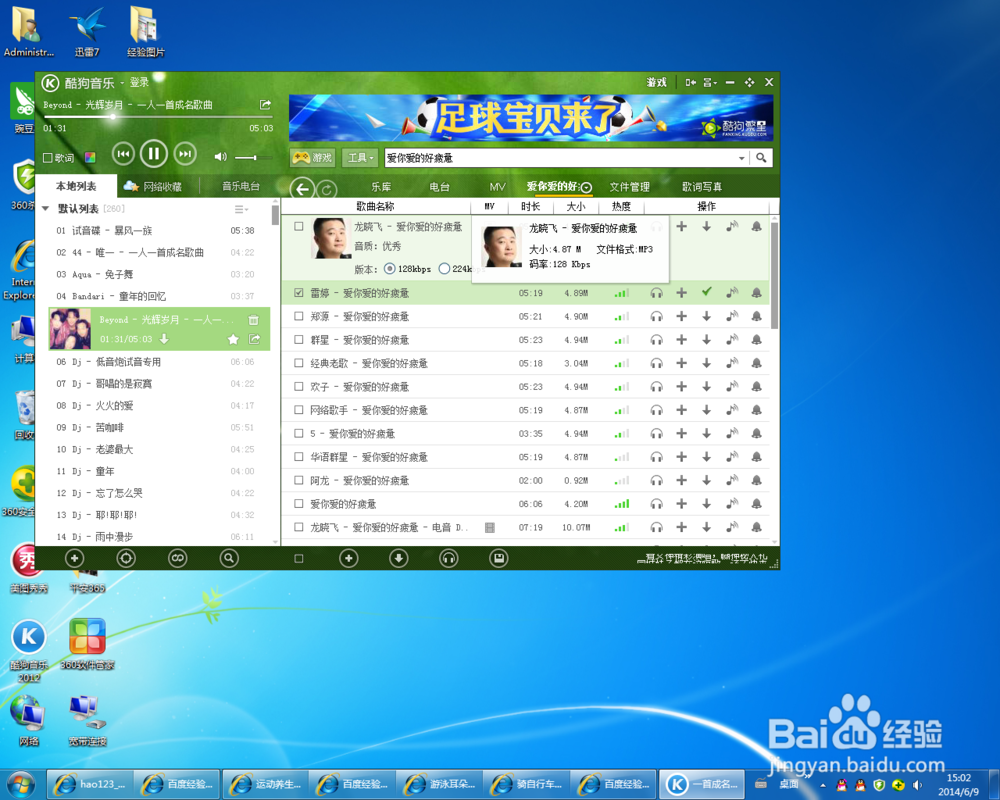The image size is (1000, 800).
Task: Click the share icon beside song title
Action: [x=265, y=104]
